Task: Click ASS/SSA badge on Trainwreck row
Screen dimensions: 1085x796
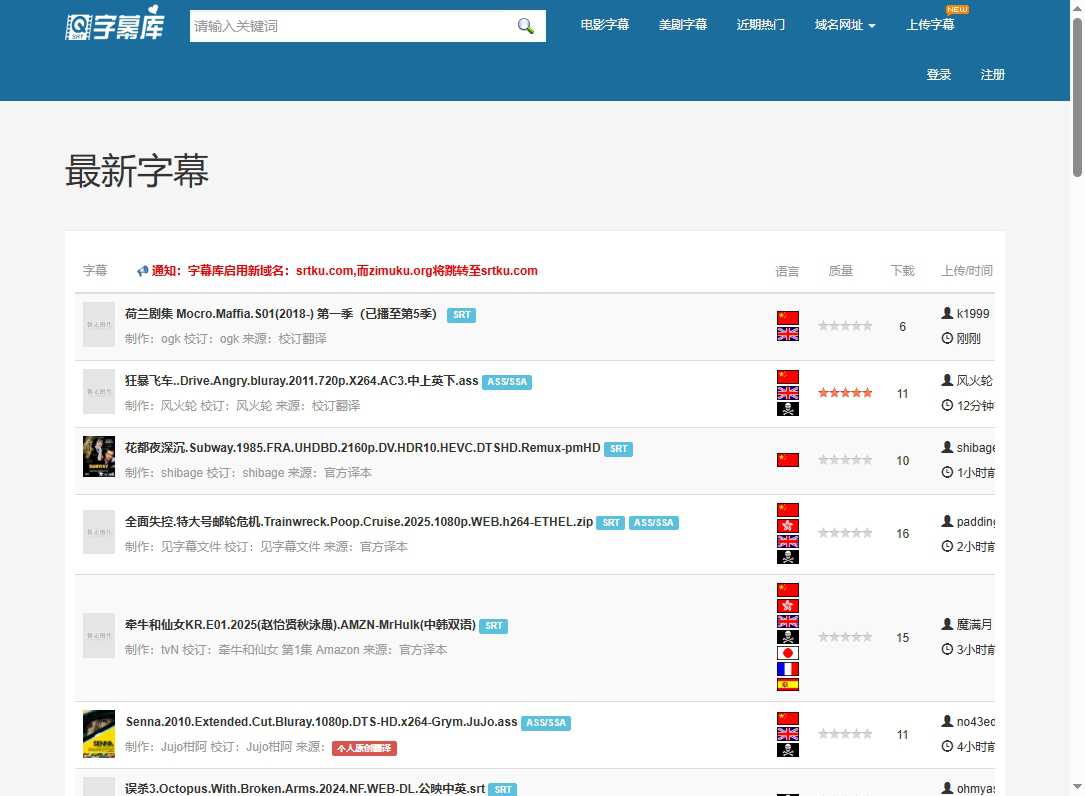Action: pos(654,523)
